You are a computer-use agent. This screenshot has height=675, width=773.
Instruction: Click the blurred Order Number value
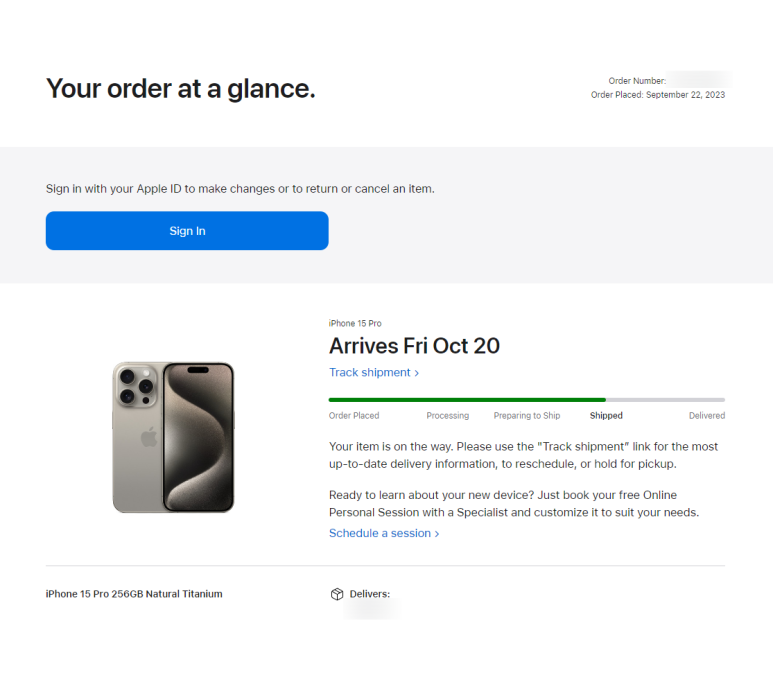(x=699, y=80)
